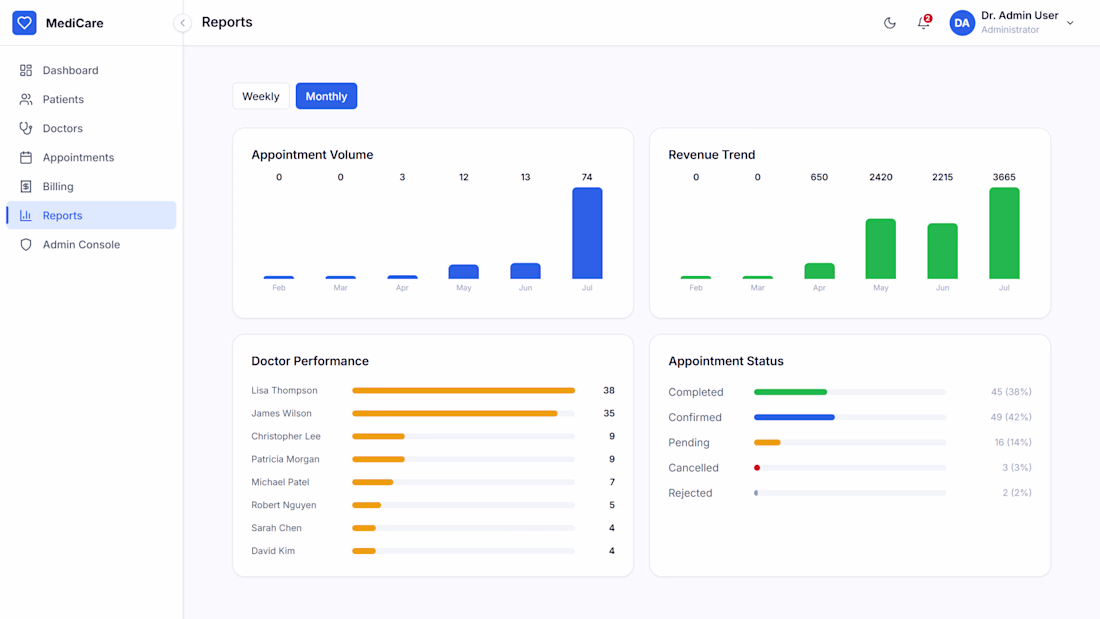Click the Michael Patel name

[280, 482]
